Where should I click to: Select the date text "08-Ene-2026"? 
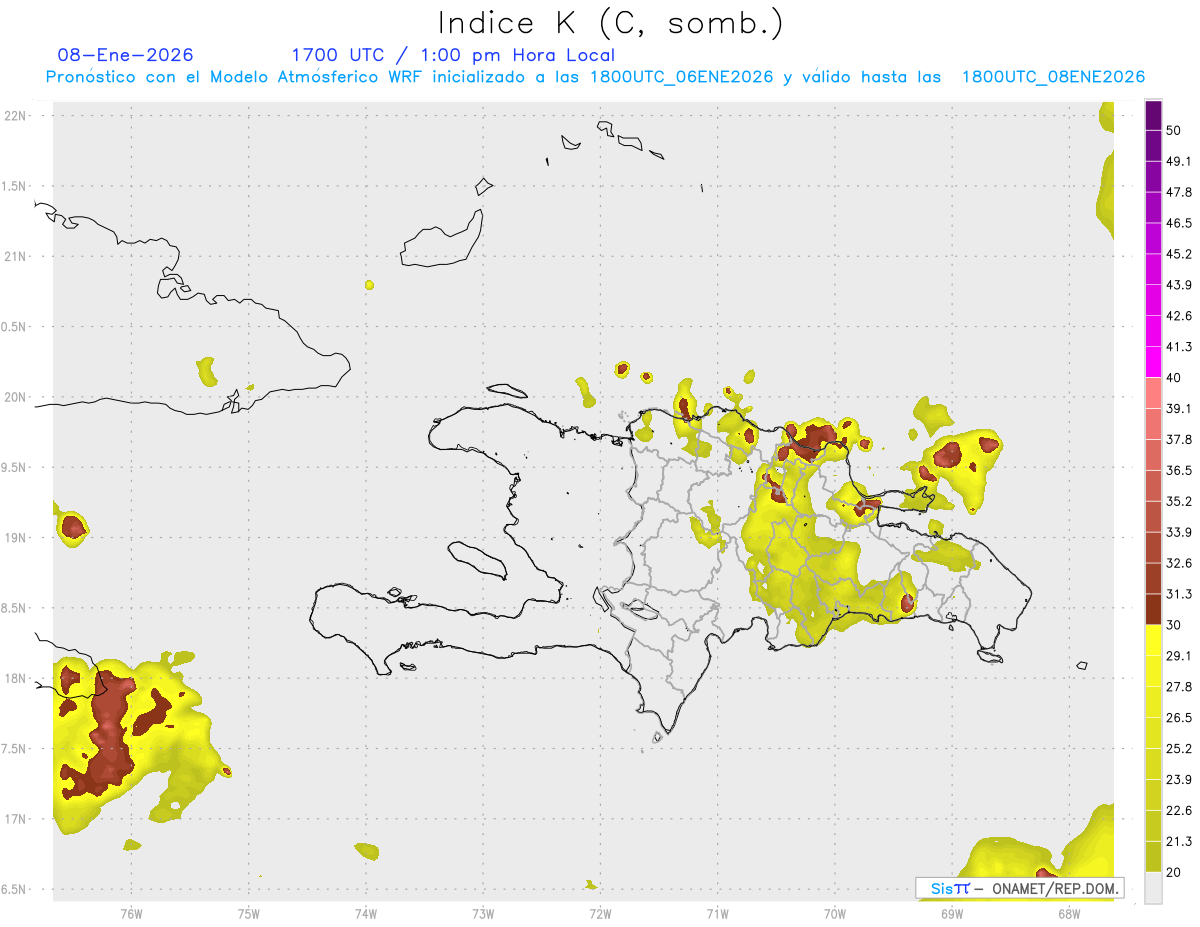(126, 55)
